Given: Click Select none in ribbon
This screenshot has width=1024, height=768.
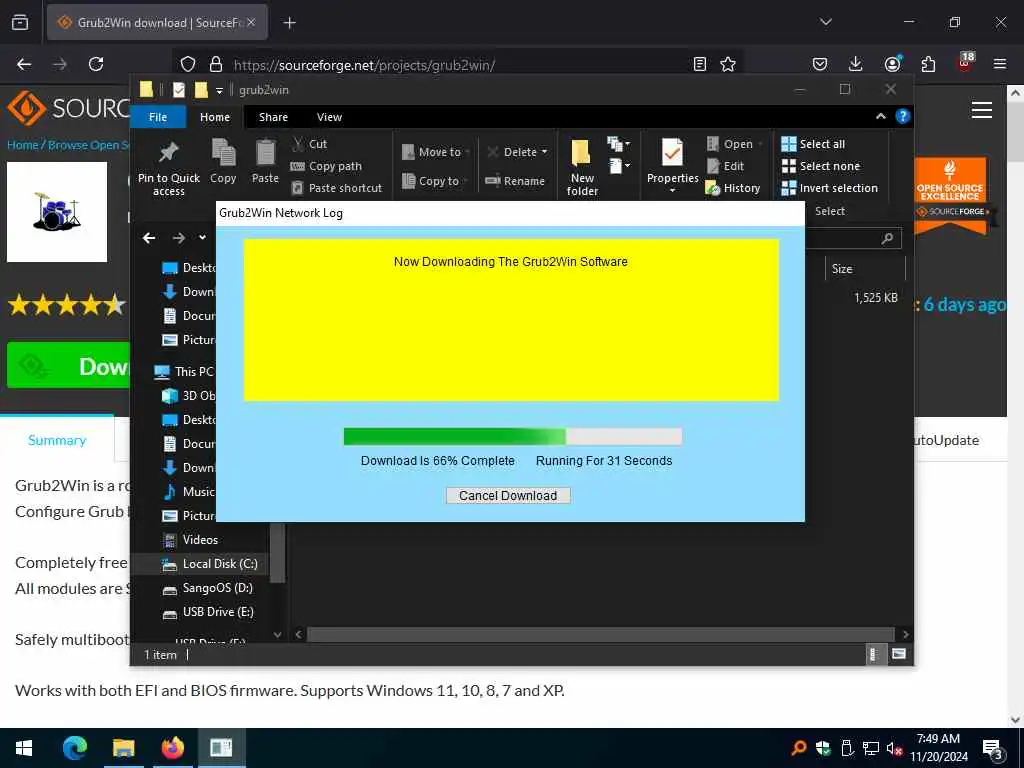Looking at the screenshot, I should click(x=821, y=166).
